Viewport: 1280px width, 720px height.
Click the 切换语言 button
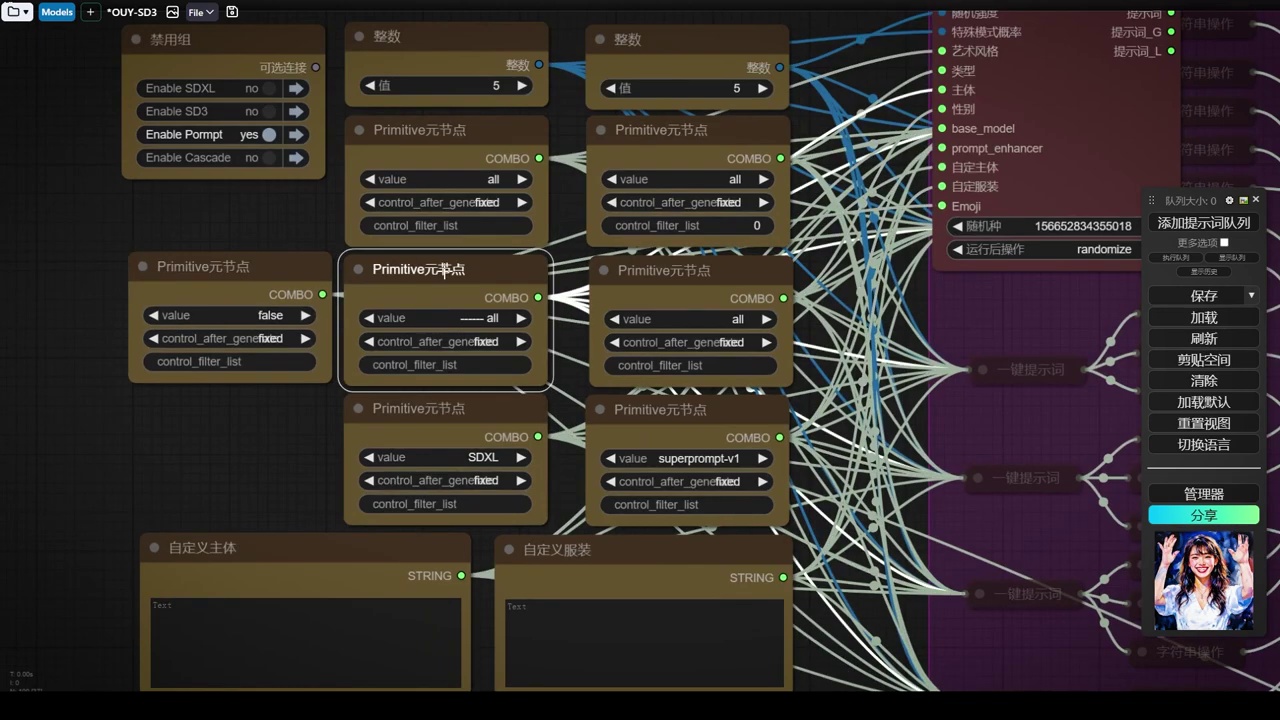[x=1204, y=444]
